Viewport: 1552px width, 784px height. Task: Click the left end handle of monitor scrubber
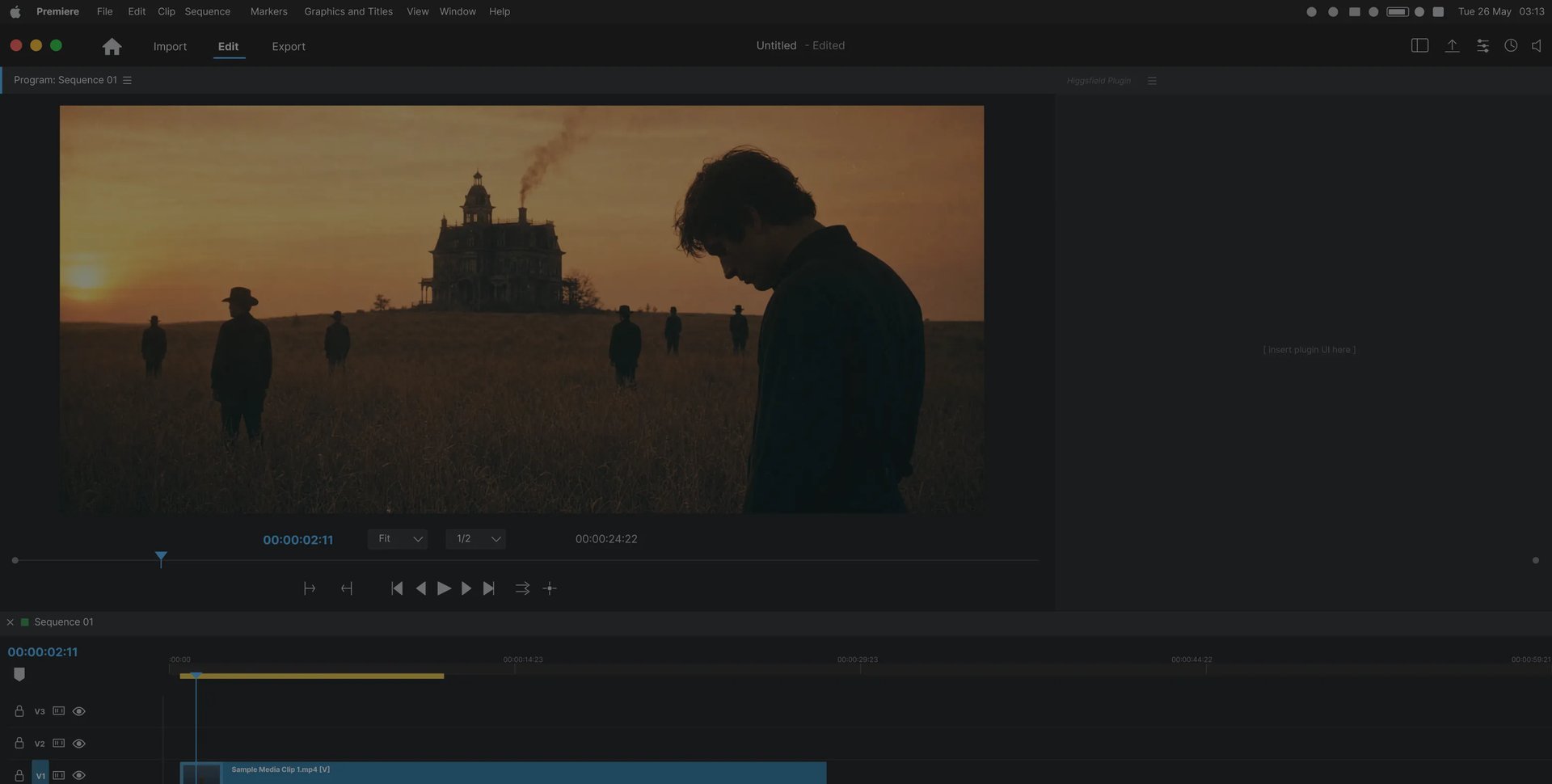coord(15,560)
